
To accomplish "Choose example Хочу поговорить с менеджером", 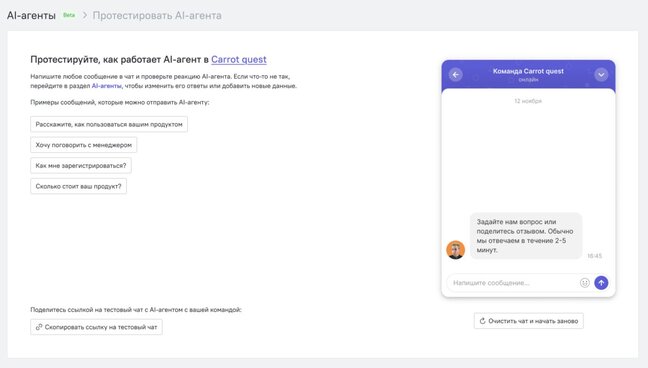I will click(83, 145).
